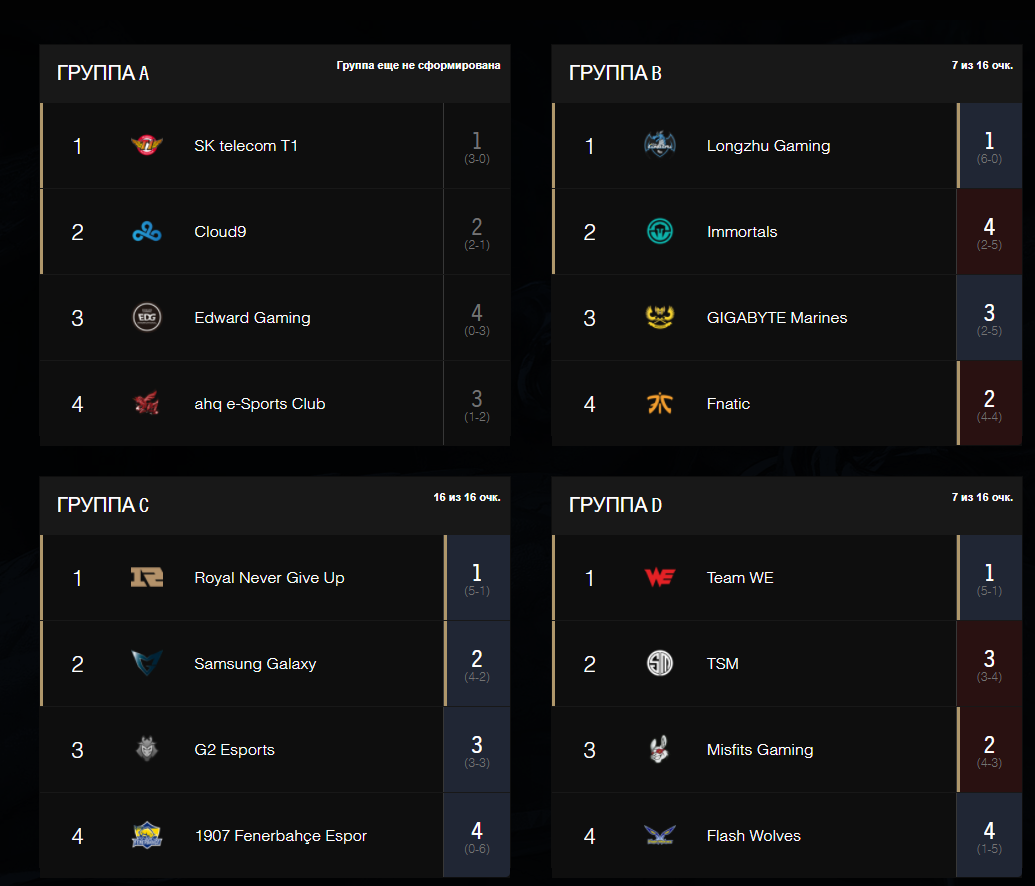Viewport: 1035px width, 886px height.
Task: Click the TSM round logo
Action: 659,664
